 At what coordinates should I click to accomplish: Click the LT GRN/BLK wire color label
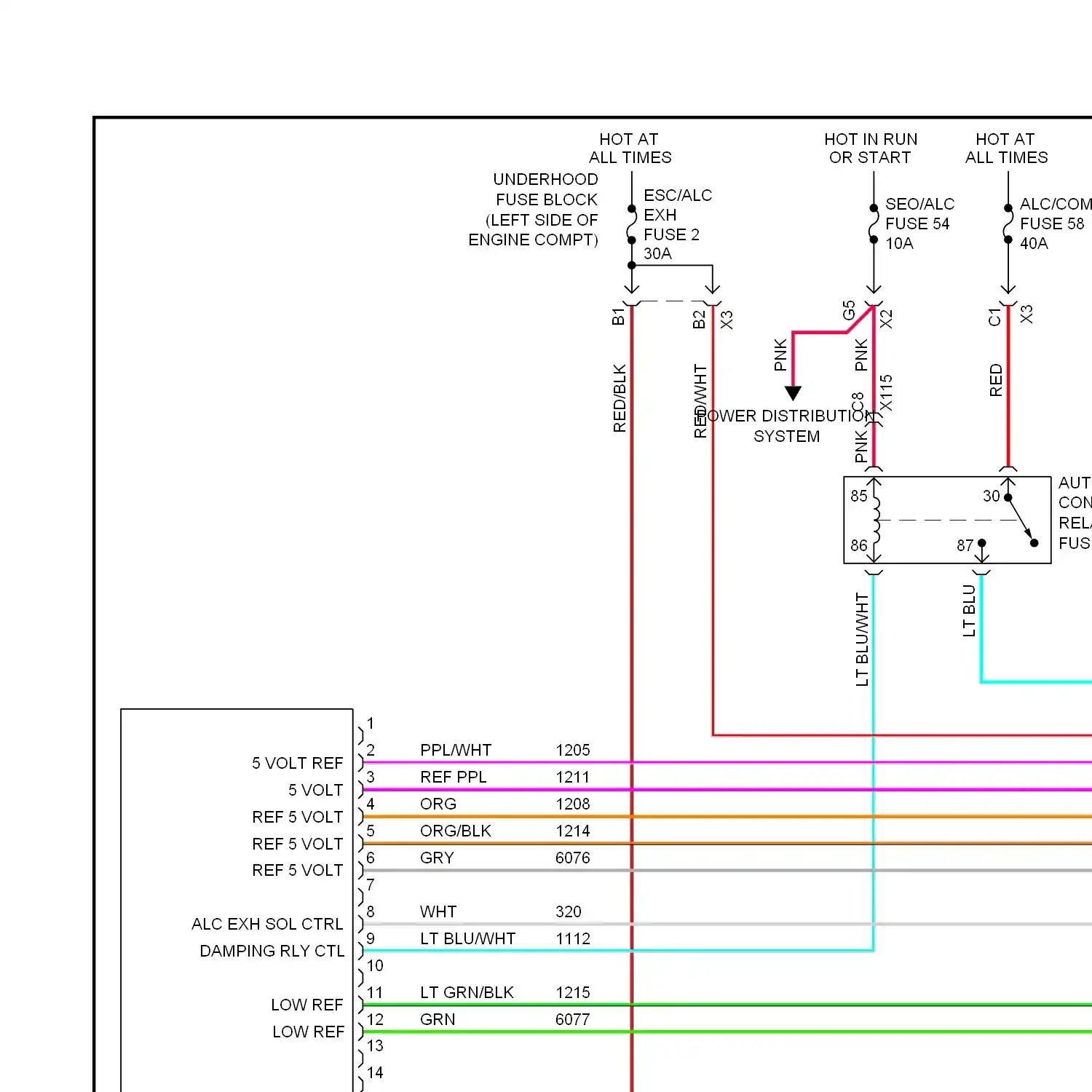tap(467, 992)
